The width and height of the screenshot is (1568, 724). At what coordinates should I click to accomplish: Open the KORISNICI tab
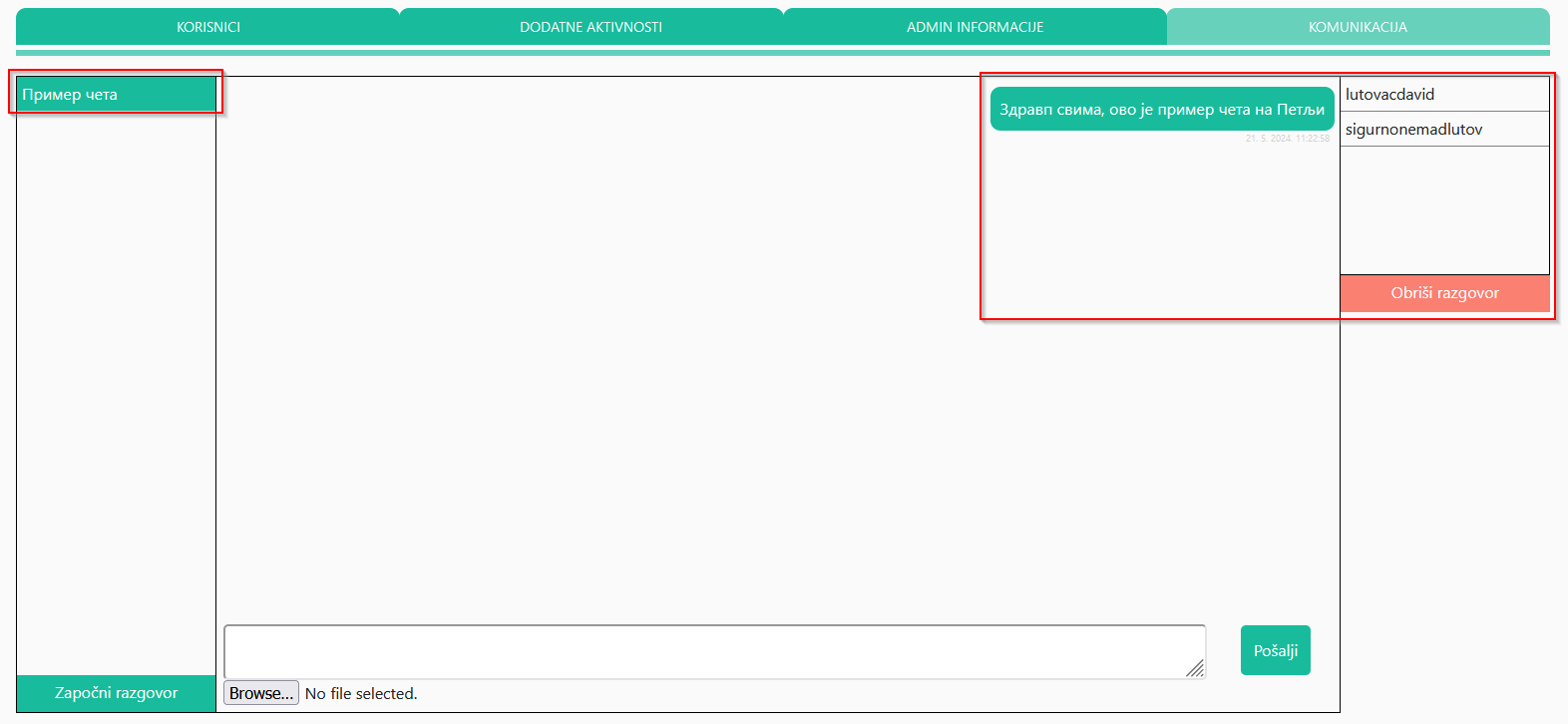coord(207,27)
